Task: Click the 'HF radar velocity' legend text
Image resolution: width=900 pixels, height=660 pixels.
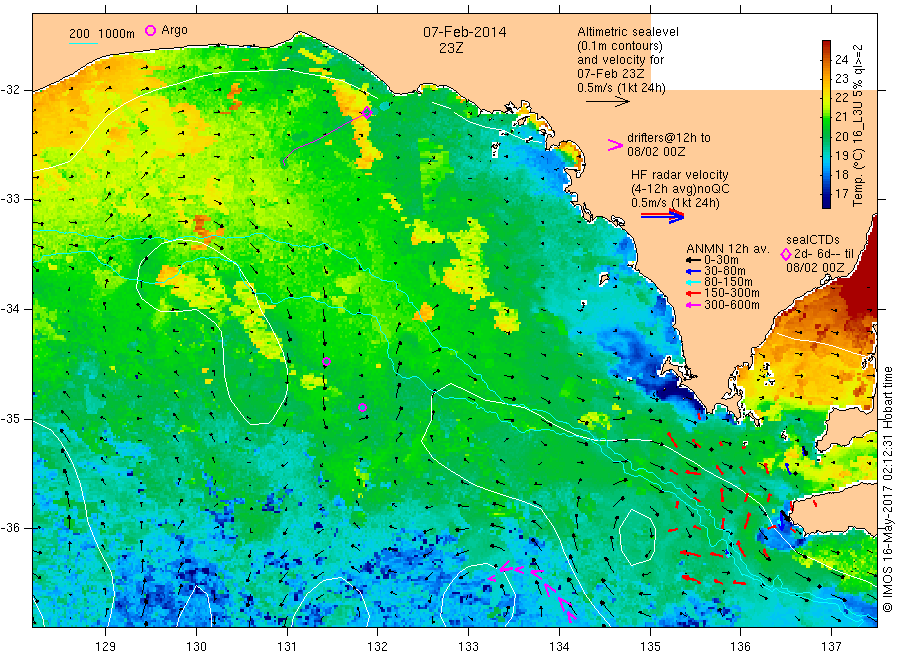Action: pyautogui.click(x=680, y=174)
